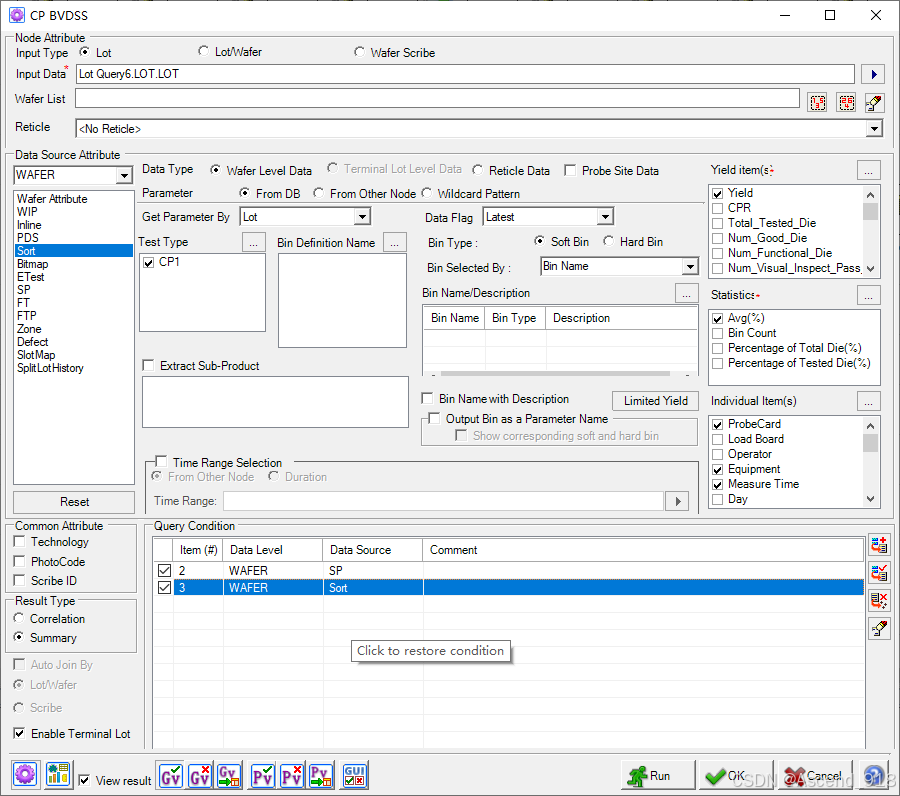Check Bin Count statistics option
Image resolution: width=900 pixels, height=796 pixels.
[x=717, y=333]
